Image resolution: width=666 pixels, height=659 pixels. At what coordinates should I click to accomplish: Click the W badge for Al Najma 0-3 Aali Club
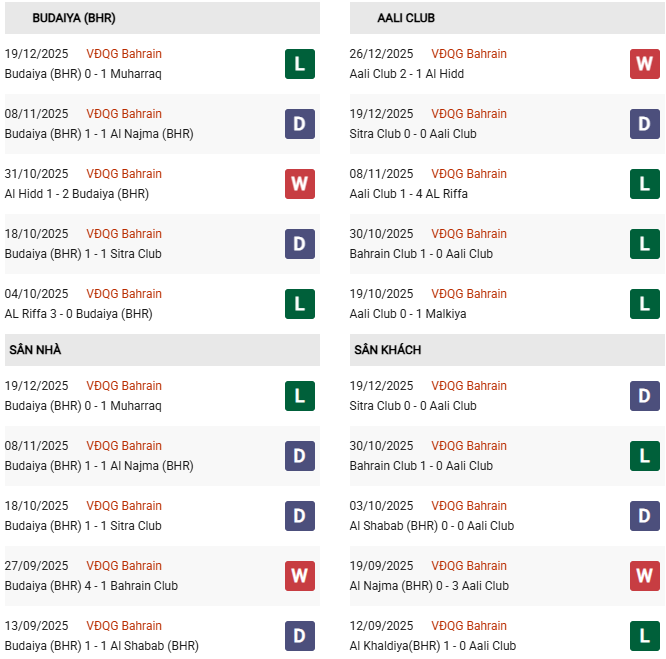(x=645, y=576)
